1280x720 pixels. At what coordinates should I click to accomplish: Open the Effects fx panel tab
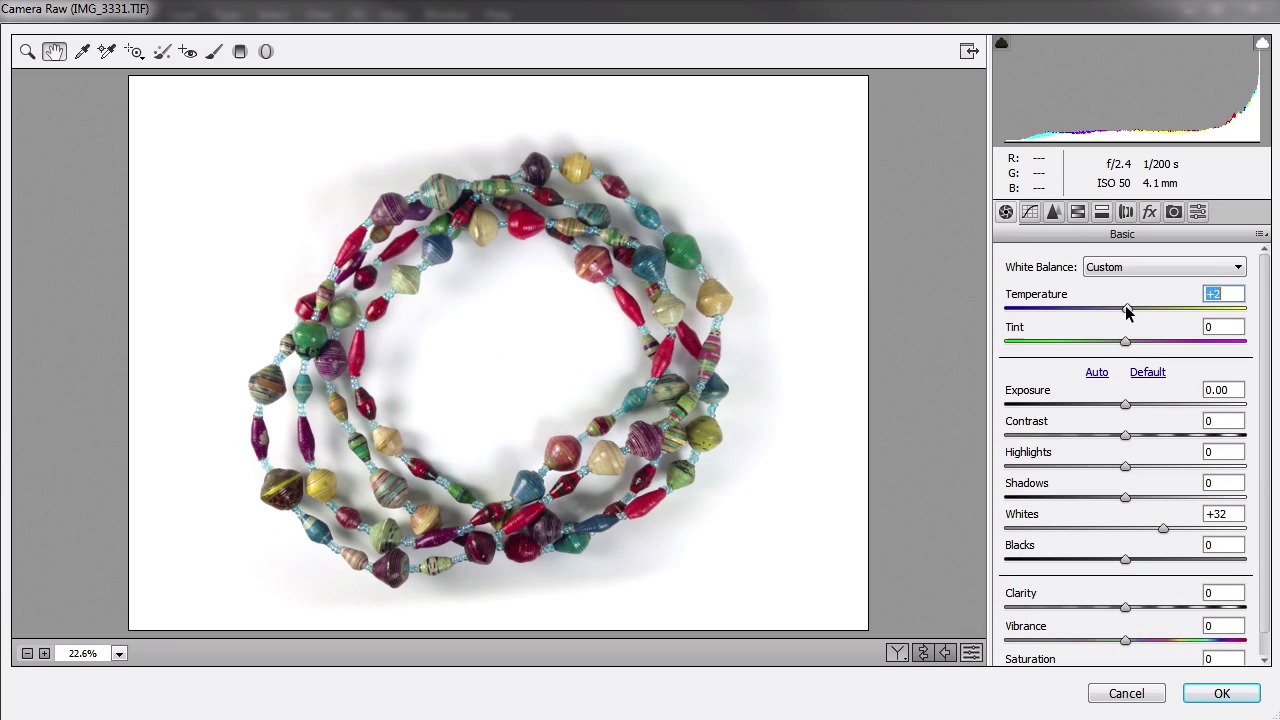pyautogui.click(x=1150, y=212)
